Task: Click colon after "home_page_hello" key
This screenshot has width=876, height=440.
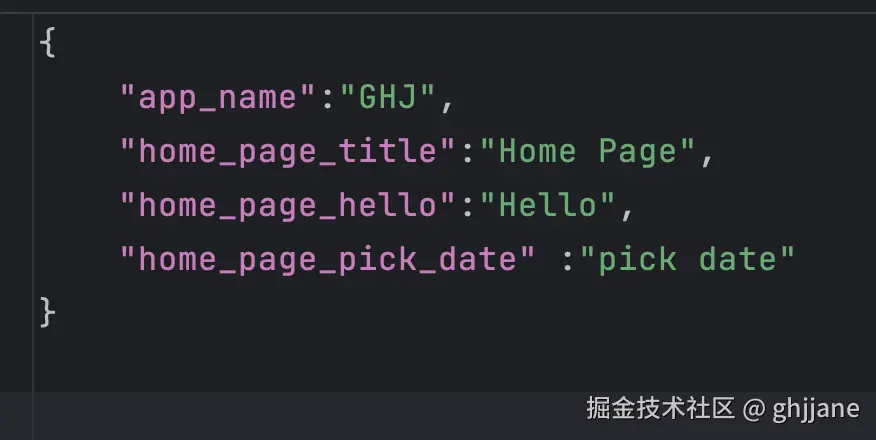Action: coord(468,206)
